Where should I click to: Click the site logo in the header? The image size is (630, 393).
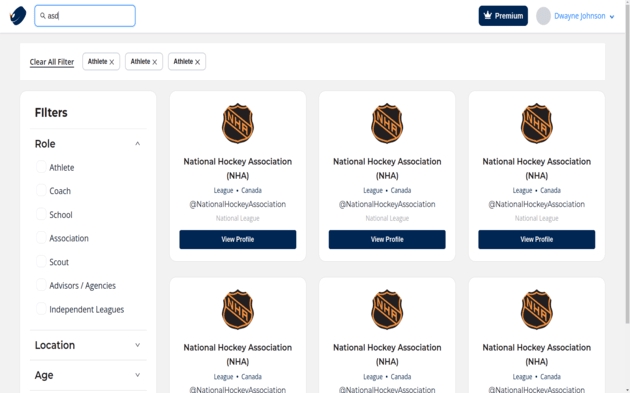18,16
